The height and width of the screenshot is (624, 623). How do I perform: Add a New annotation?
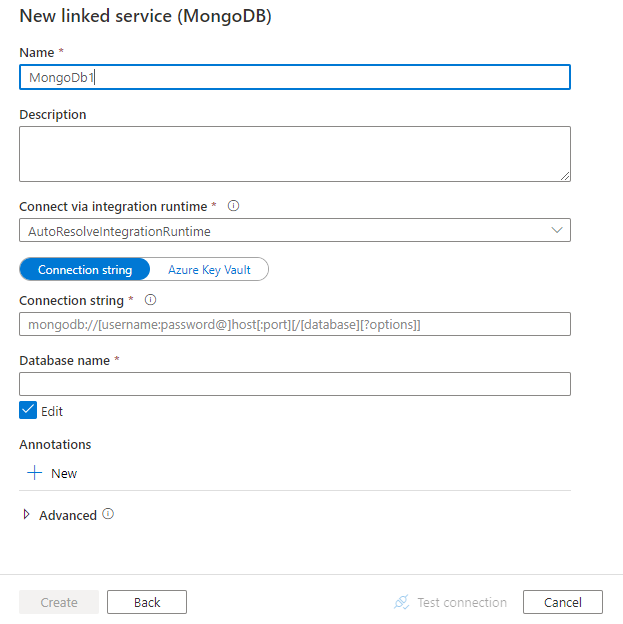pos(63,473)
